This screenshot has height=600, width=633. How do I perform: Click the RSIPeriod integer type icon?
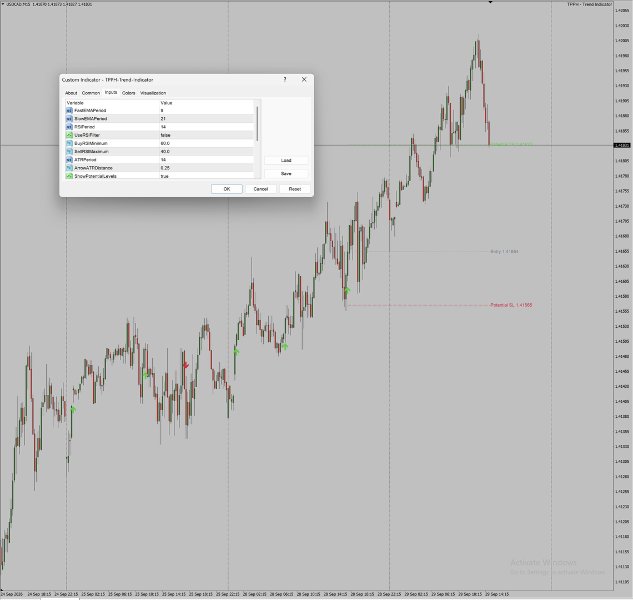coord(69,127)
